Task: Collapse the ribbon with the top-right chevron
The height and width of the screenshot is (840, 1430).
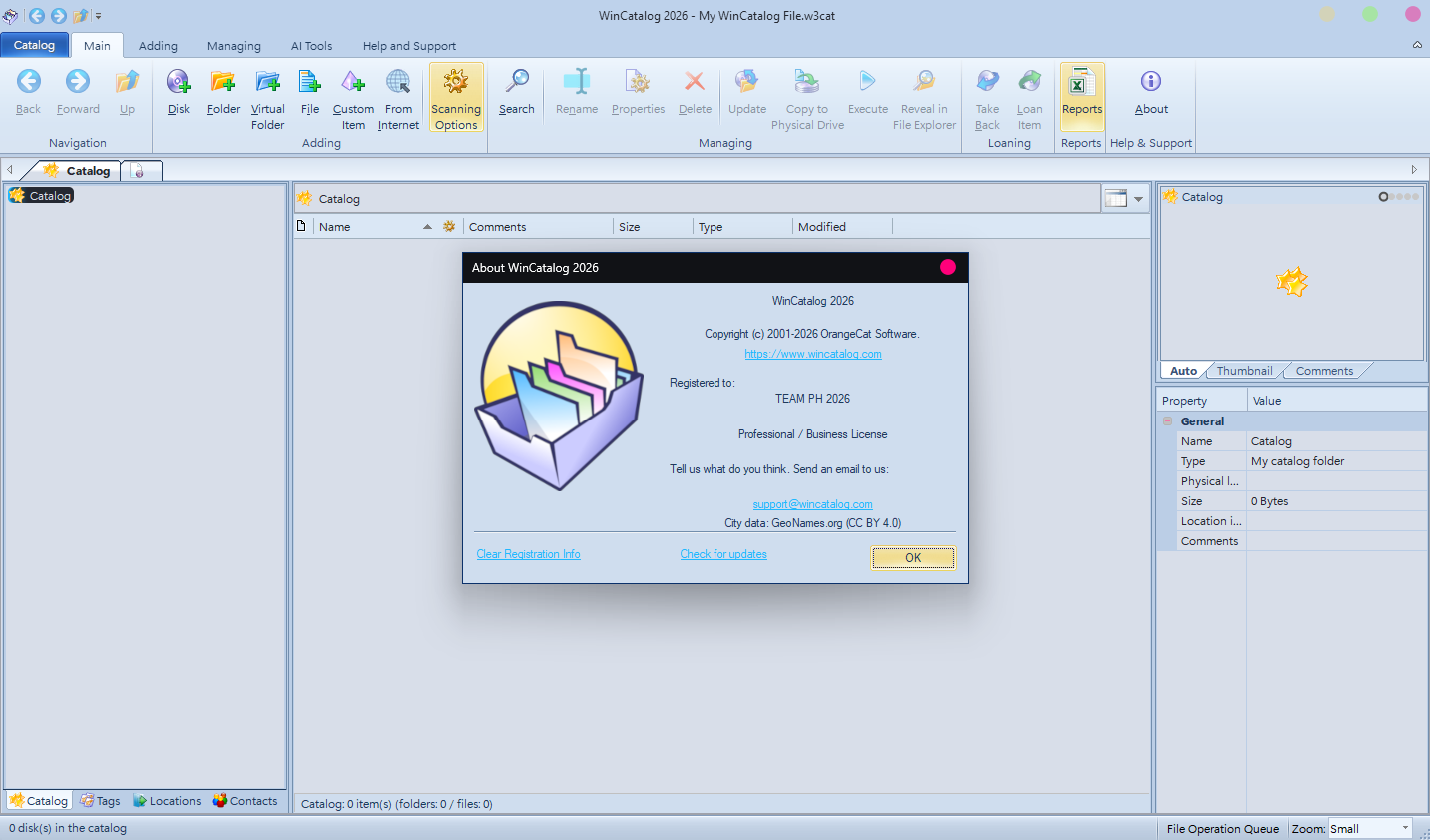Action: (x=1417, y=45)
